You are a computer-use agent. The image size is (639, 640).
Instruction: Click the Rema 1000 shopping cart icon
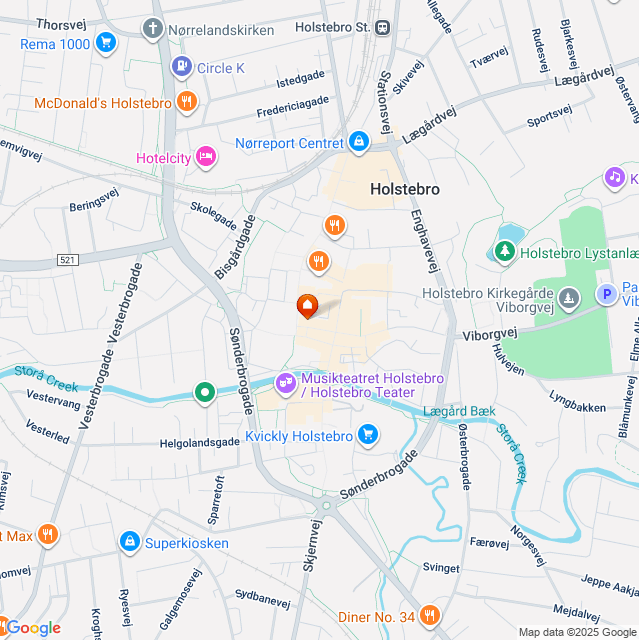pyautogui.click(x=106, y=42)
